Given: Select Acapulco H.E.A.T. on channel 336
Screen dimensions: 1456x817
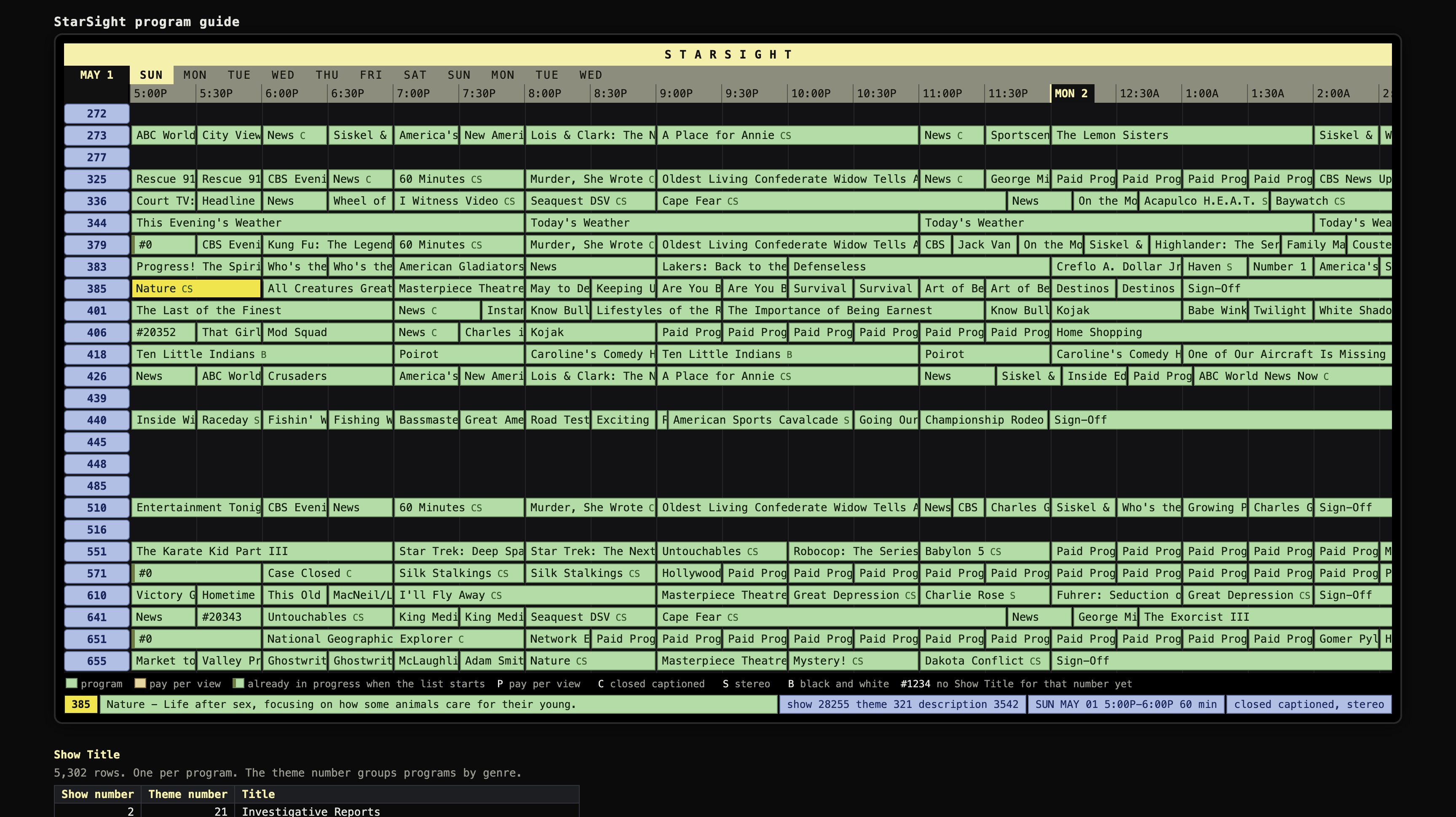Looking at the screenshot, I should click(1204, 201).
